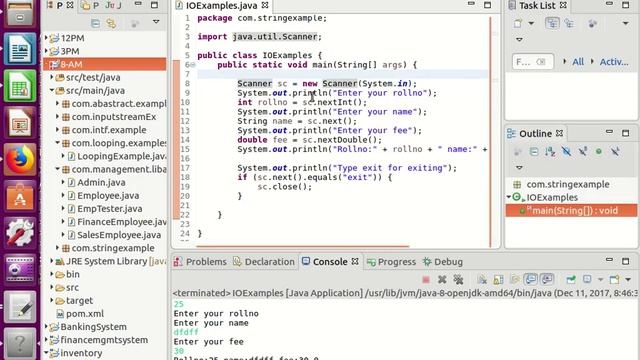Collapse src/main/java folder
640x360 pixels.
(x=52, y=90)
